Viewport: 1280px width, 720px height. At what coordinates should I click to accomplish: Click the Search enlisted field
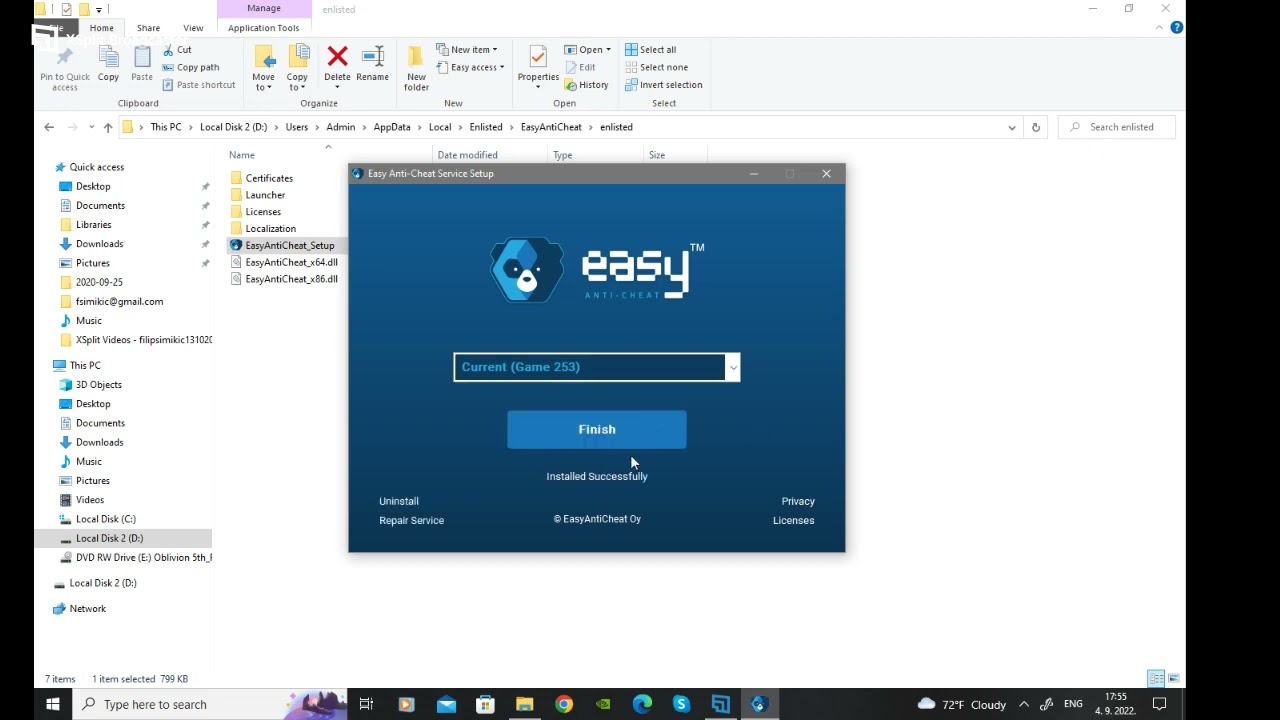(x=1117, y=127)
